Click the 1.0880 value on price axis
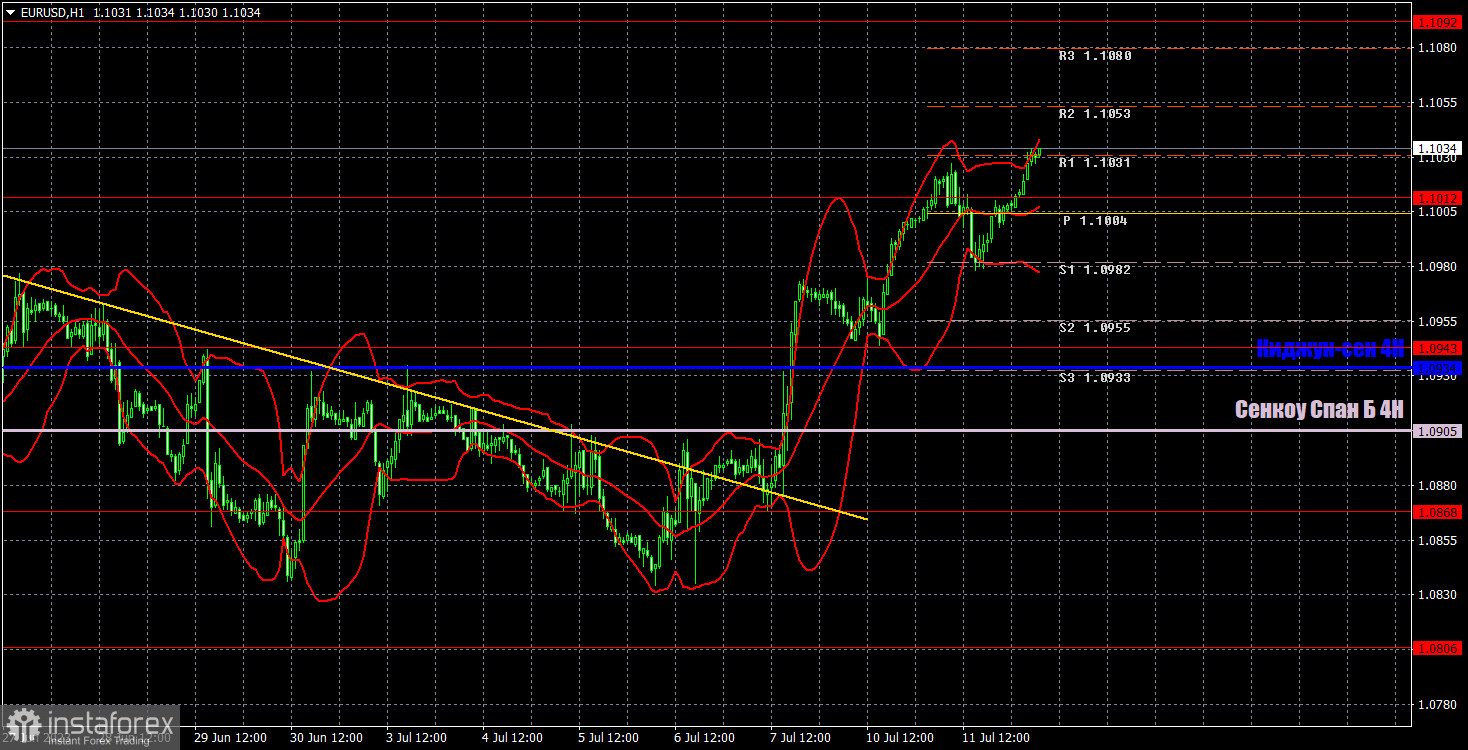Viewport: 1468px width, 750px height. [1438, 485]
